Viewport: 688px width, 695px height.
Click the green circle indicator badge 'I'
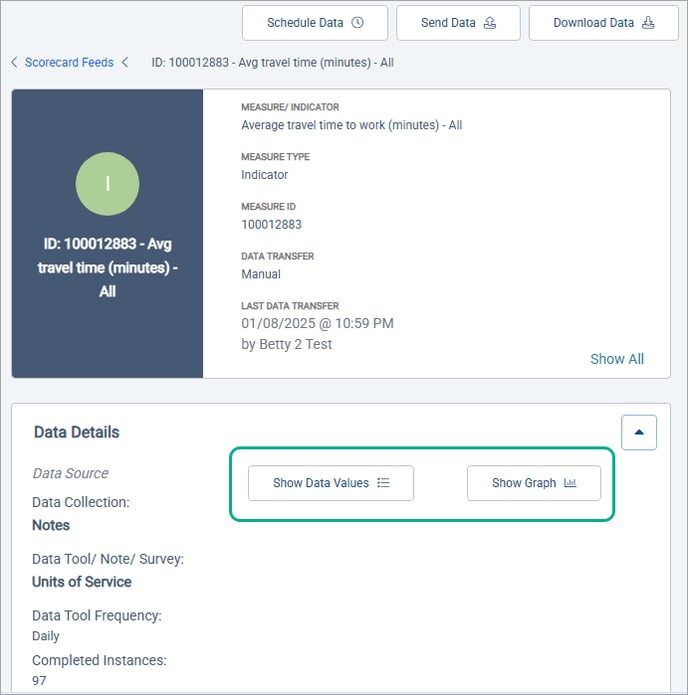point(107,184)
